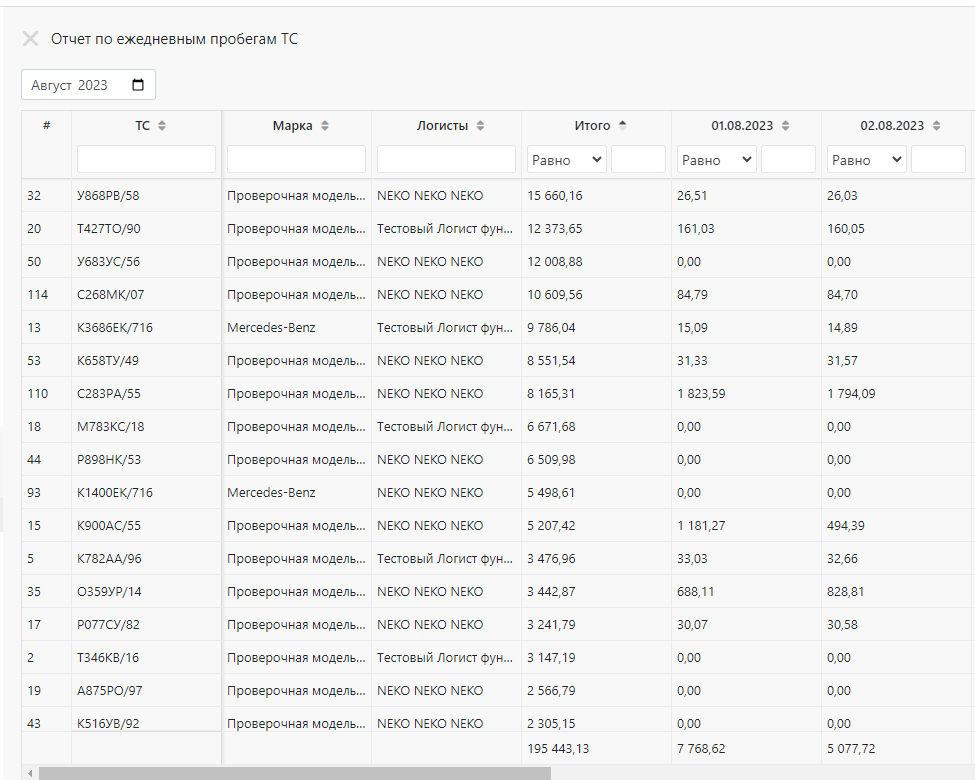Open Равно dropdown under 01.08.2023
The height and width of the screenshot is (780, 975).
point(716,159)
